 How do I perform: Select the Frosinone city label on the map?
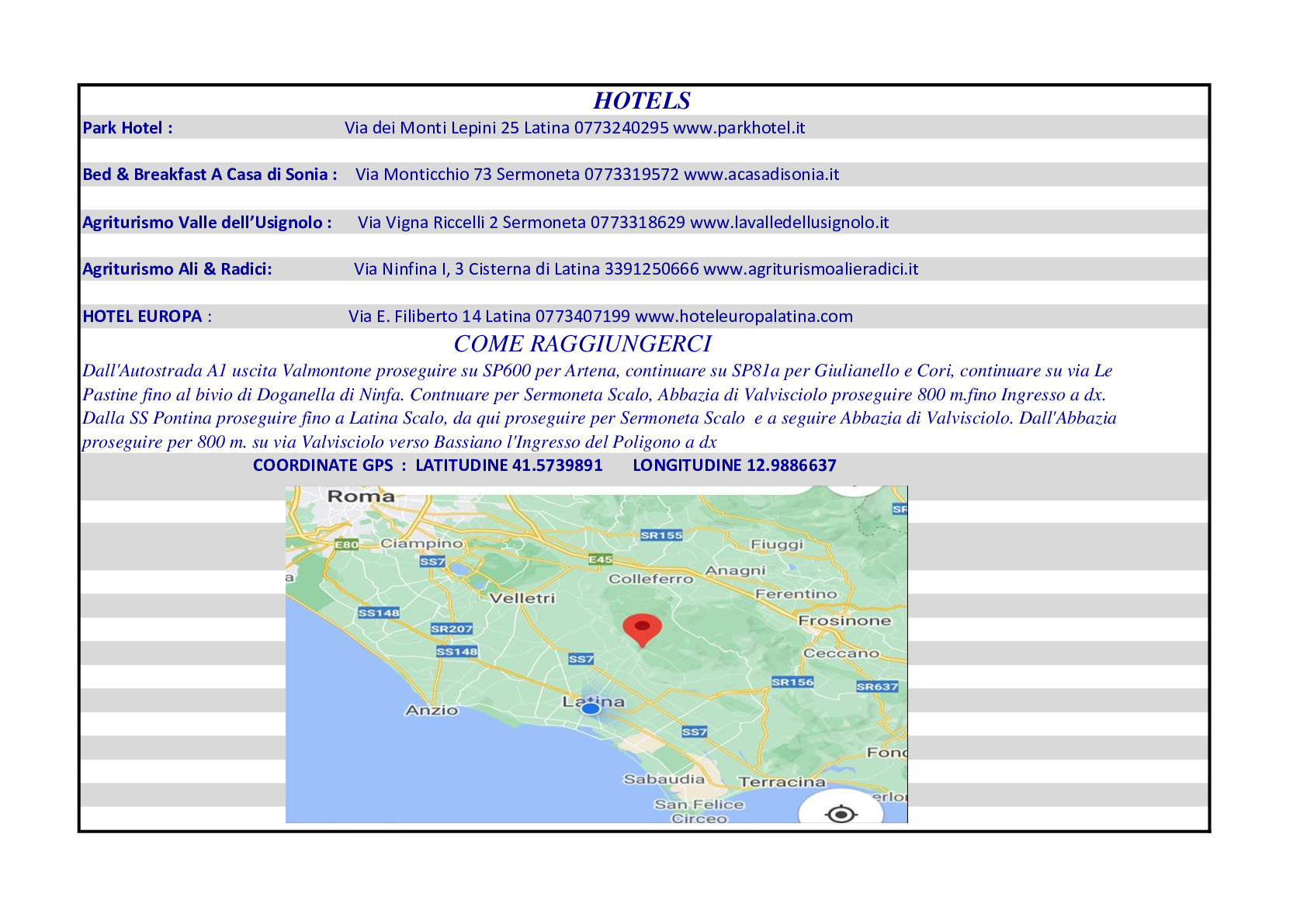pos(844,621)
